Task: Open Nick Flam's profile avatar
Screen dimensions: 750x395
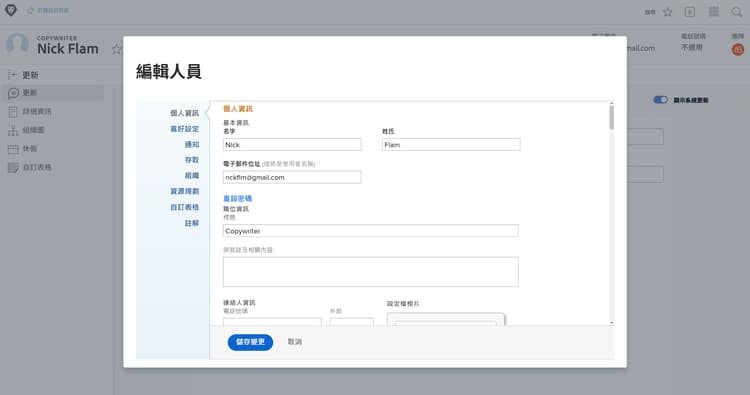Action: click(17, 44)
